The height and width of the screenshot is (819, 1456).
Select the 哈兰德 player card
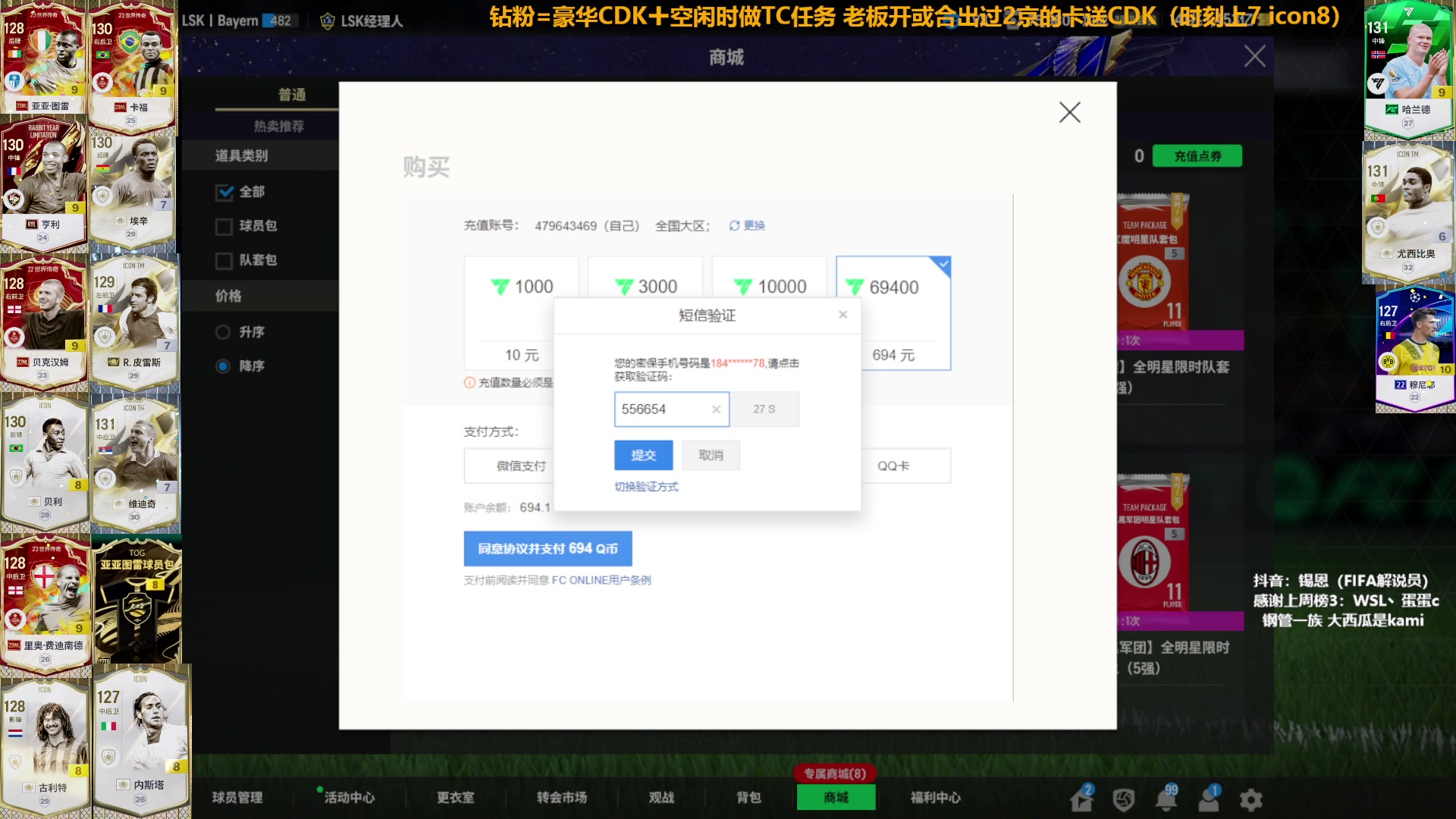1408,72
